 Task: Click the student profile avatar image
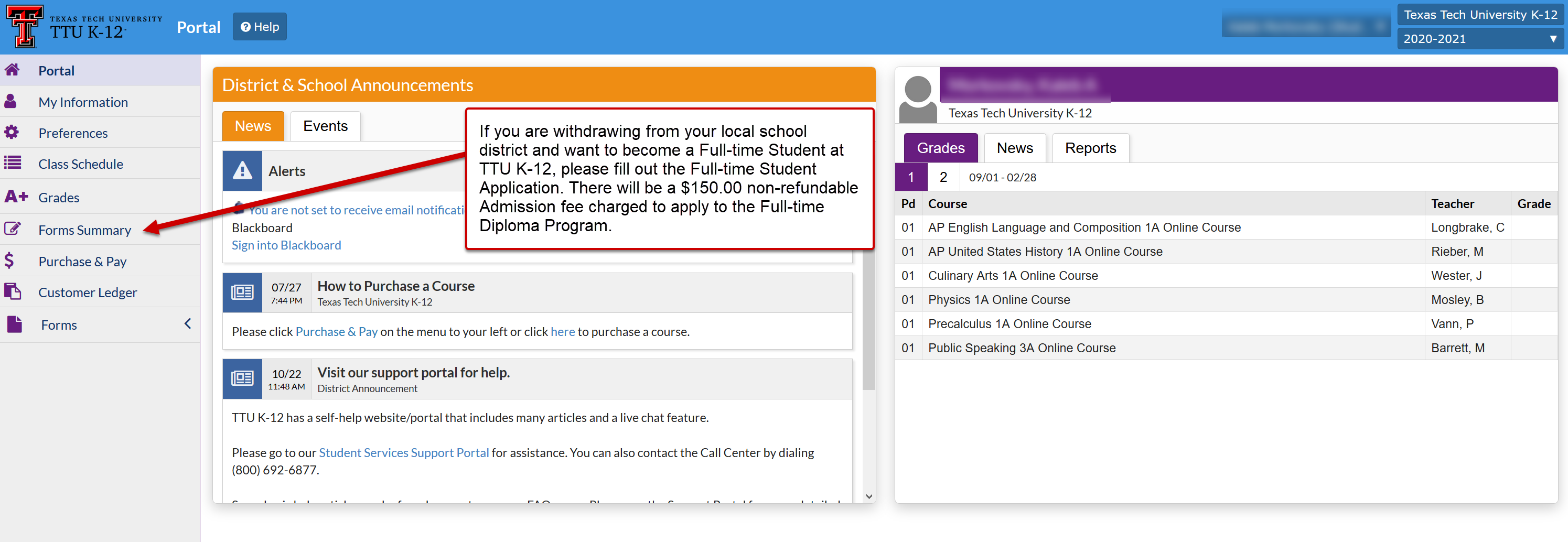coord(918,99)
